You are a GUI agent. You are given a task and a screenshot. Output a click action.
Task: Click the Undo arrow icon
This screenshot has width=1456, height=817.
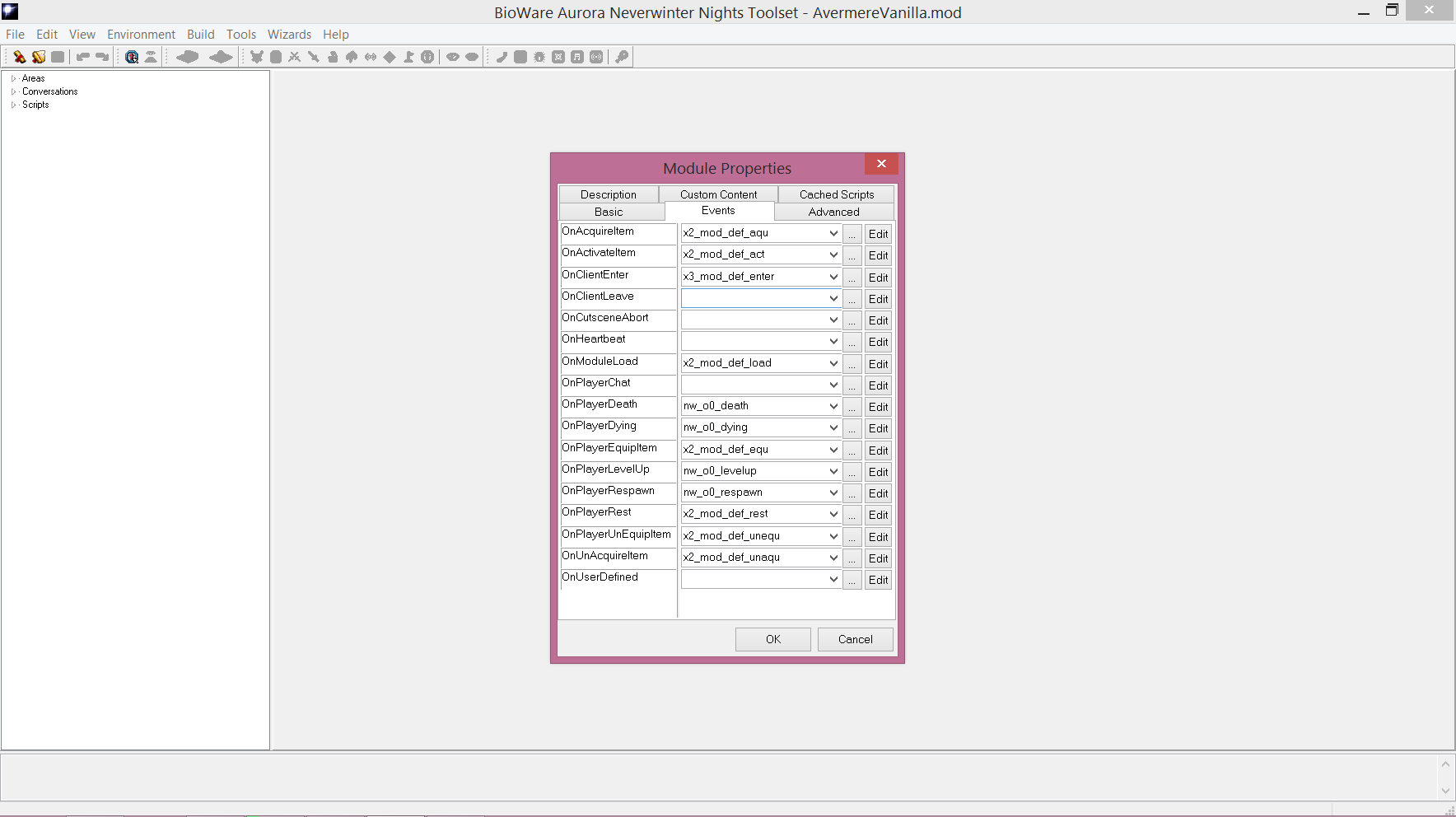click(x=83, y=57)
